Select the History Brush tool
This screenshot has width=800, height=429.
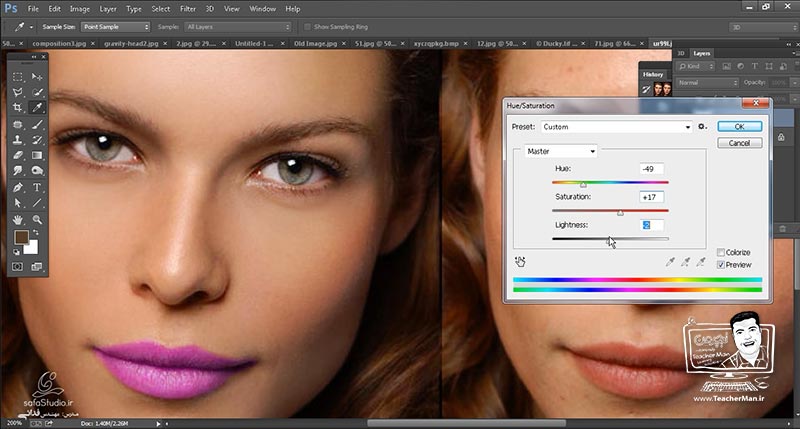[x=37, y=139]
